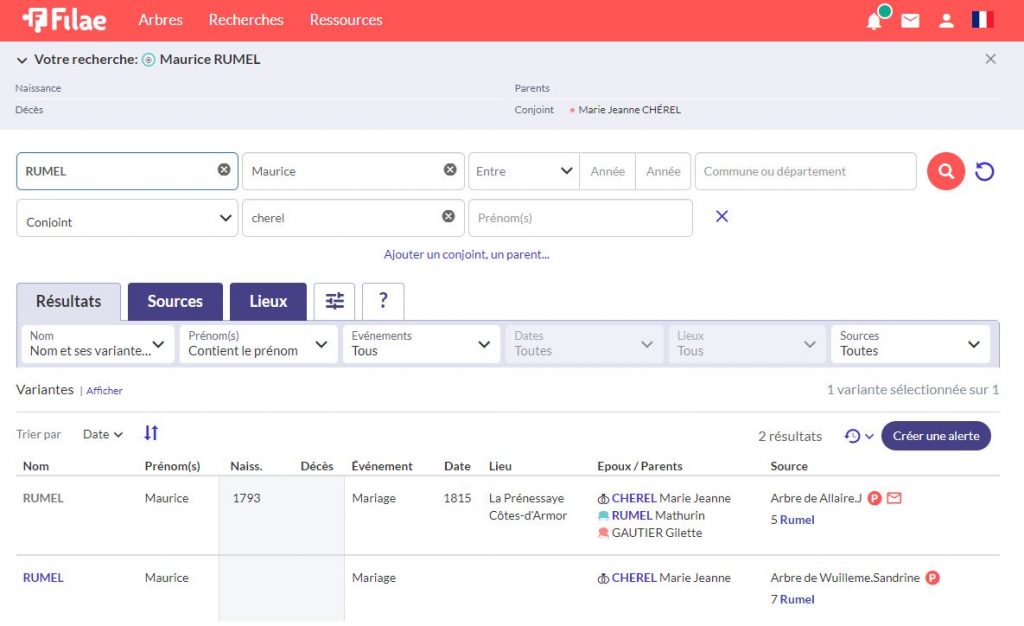Image resolution: width=1024 pixels, height=626 pixels.
Task: Open notifications bell icon
Action: 875,21
